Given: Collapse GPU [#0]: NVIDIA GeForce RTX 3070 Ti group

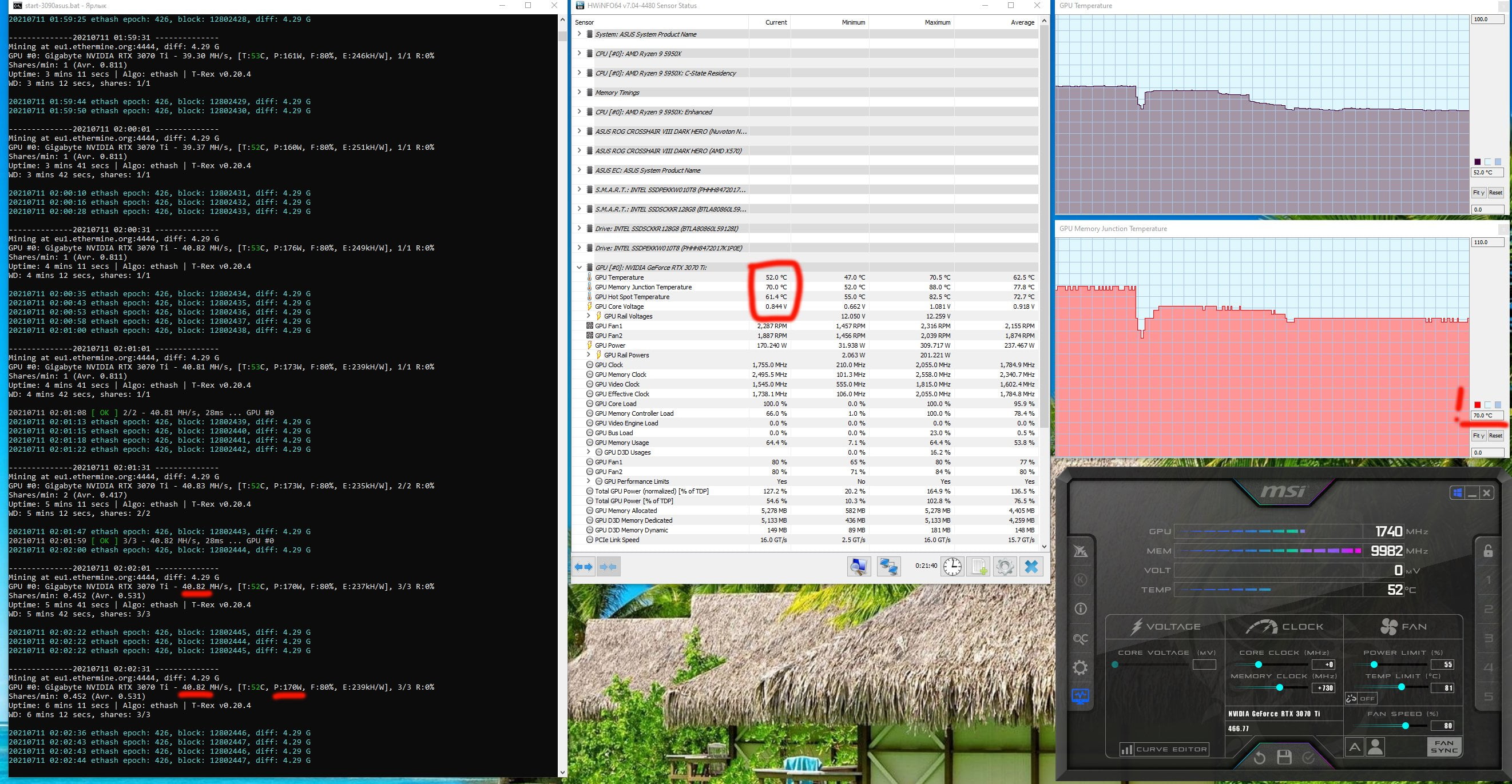Looking at the screenshot, I should point(579,267).
